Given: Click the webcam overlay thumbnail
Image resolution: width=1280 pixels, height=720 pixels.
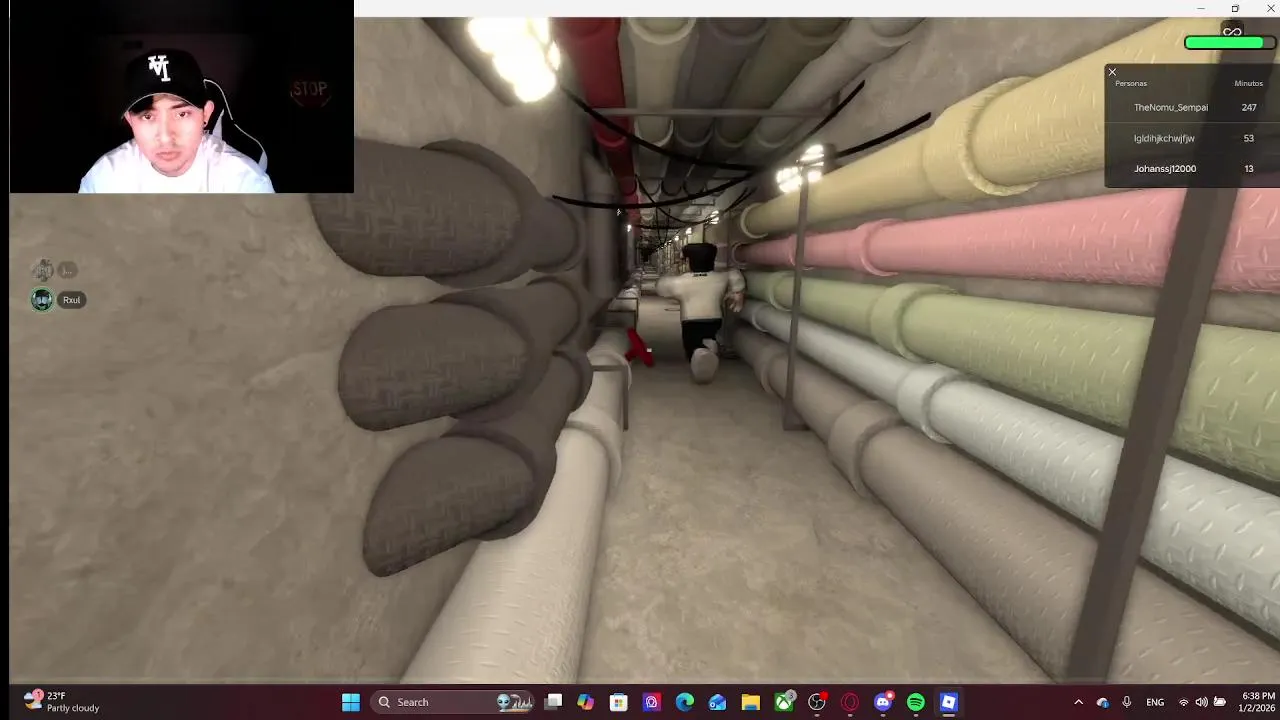Looking at the screenshot, I should (x=181, y=96).
